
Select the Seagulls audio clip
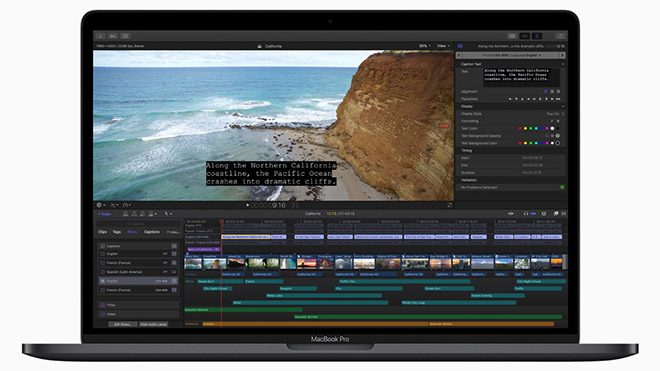coord(298,288)
